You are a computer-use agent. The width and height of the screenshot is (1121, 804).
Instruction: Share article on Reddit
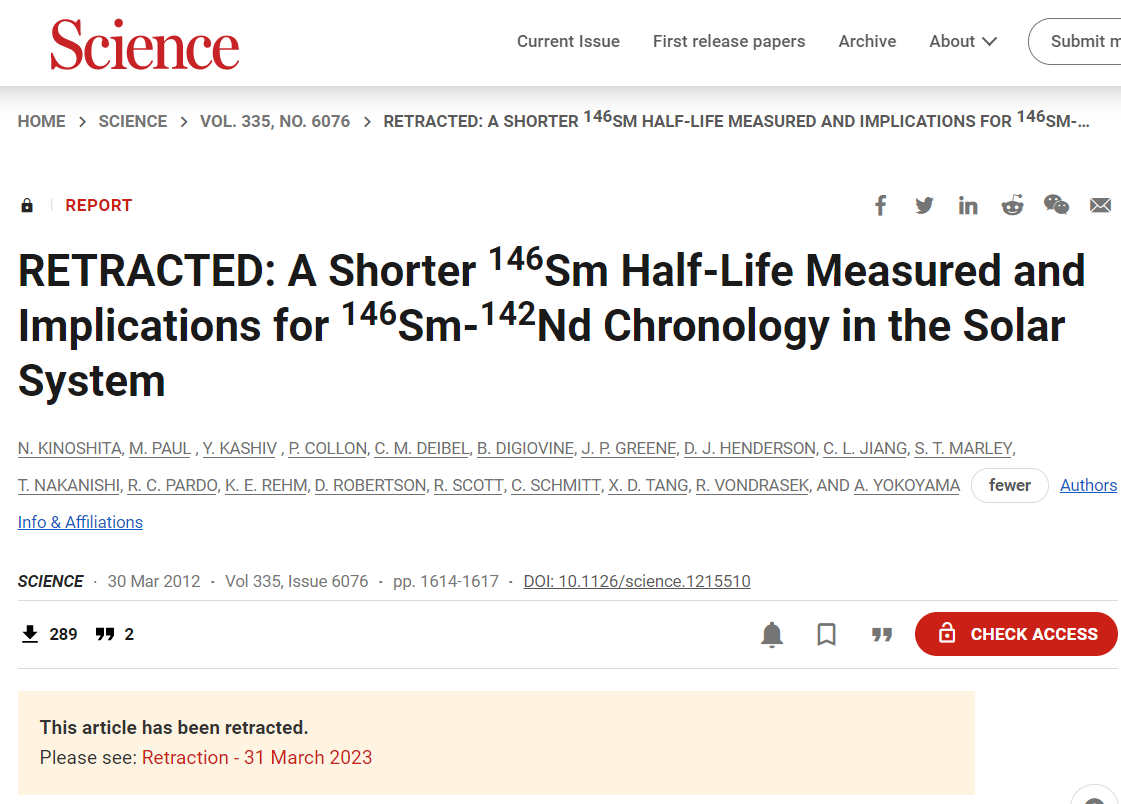pos(1012,205)
